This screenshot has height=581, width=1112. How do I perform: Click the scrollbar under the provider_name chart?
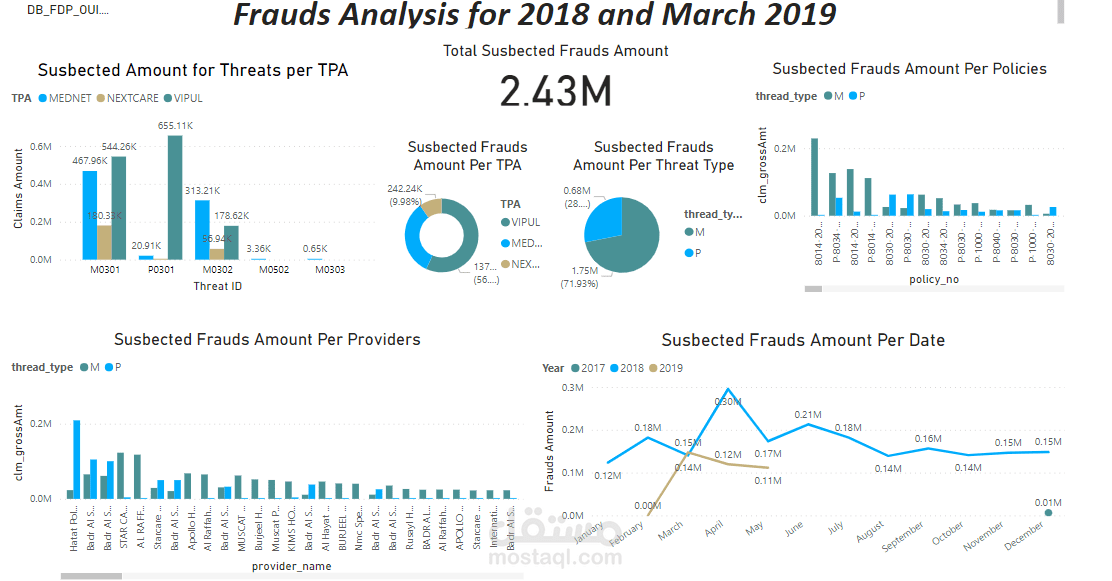pos(90,577)
